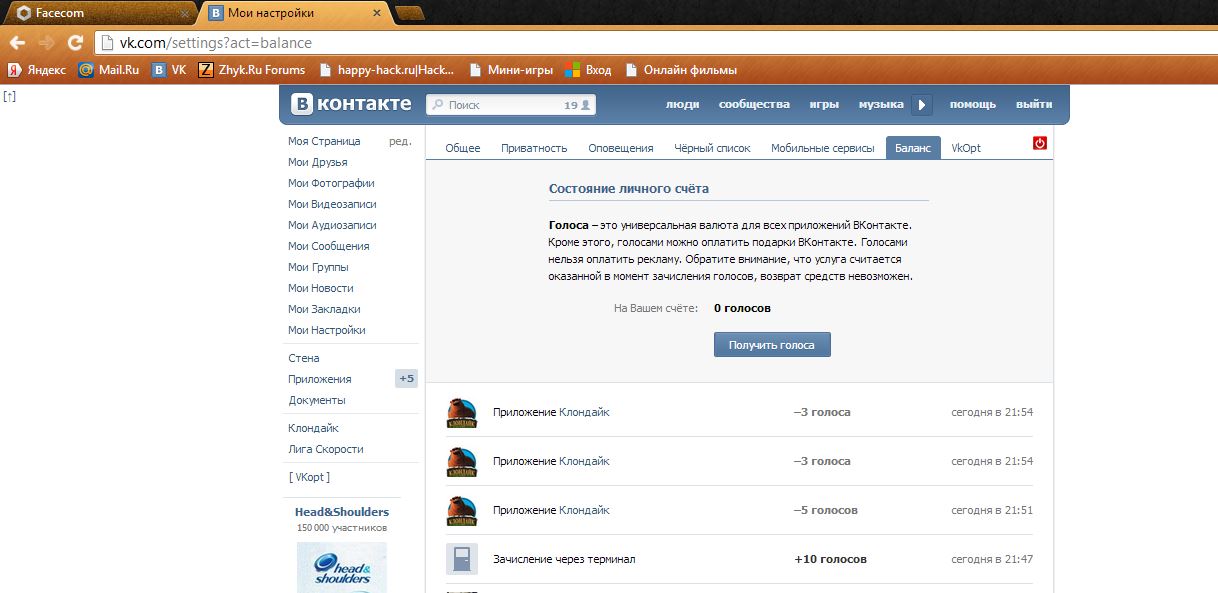Click the +5 applications counter badge

pos(406,379)
